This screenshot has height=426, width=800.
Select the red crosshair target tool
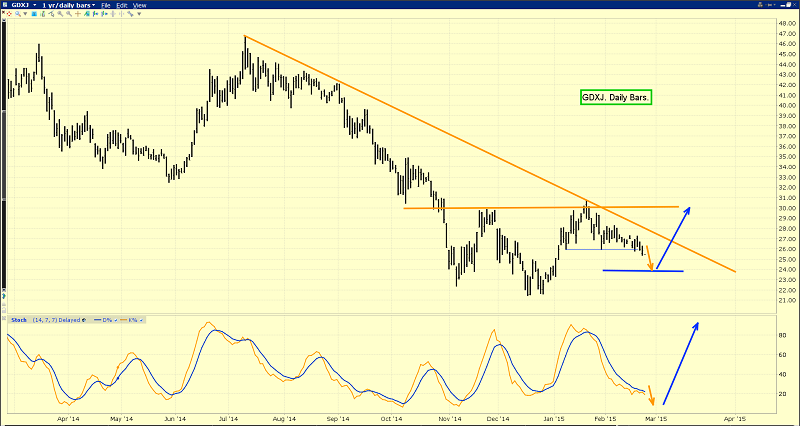click(x=9, y=14)
